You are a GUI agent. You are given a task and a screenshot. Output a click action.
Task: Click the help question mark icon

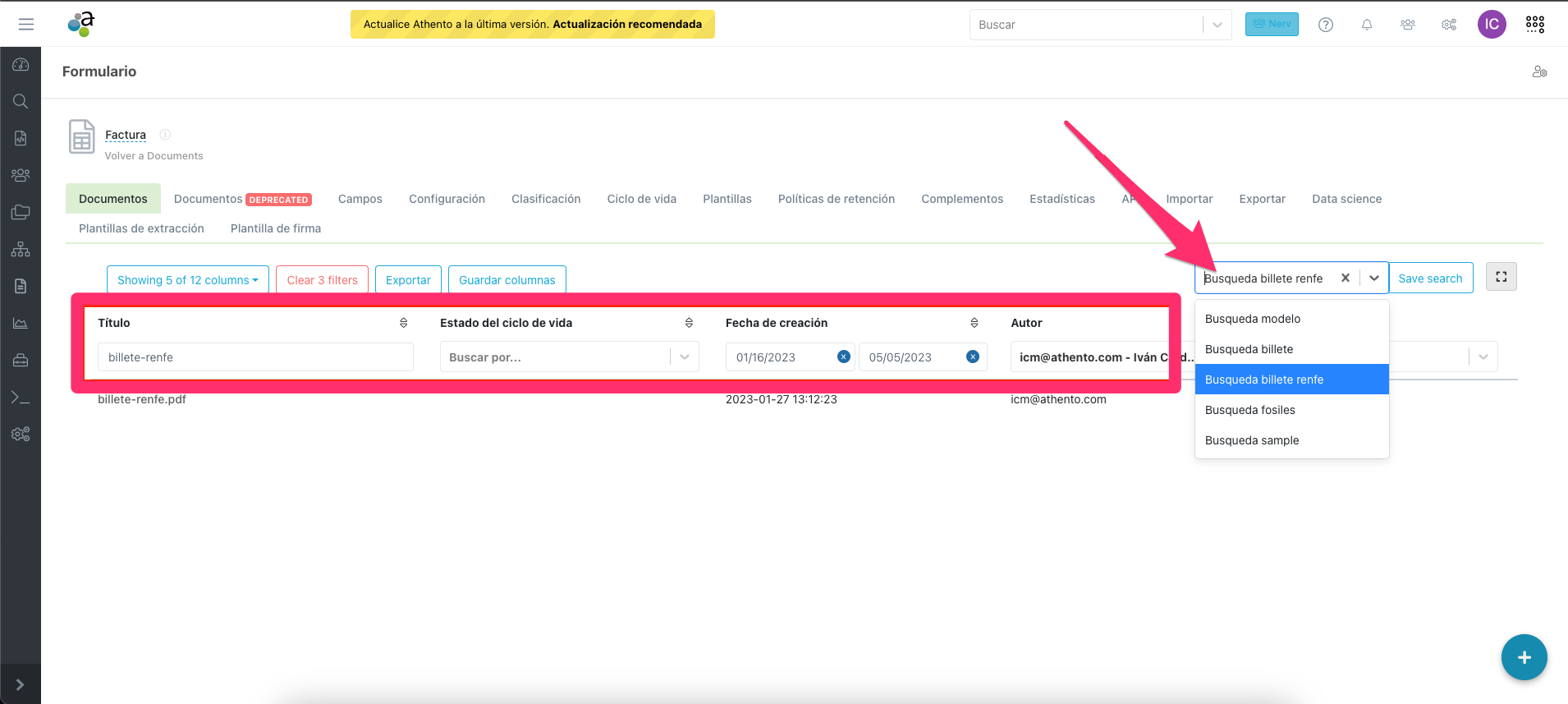click(1326, 25)
